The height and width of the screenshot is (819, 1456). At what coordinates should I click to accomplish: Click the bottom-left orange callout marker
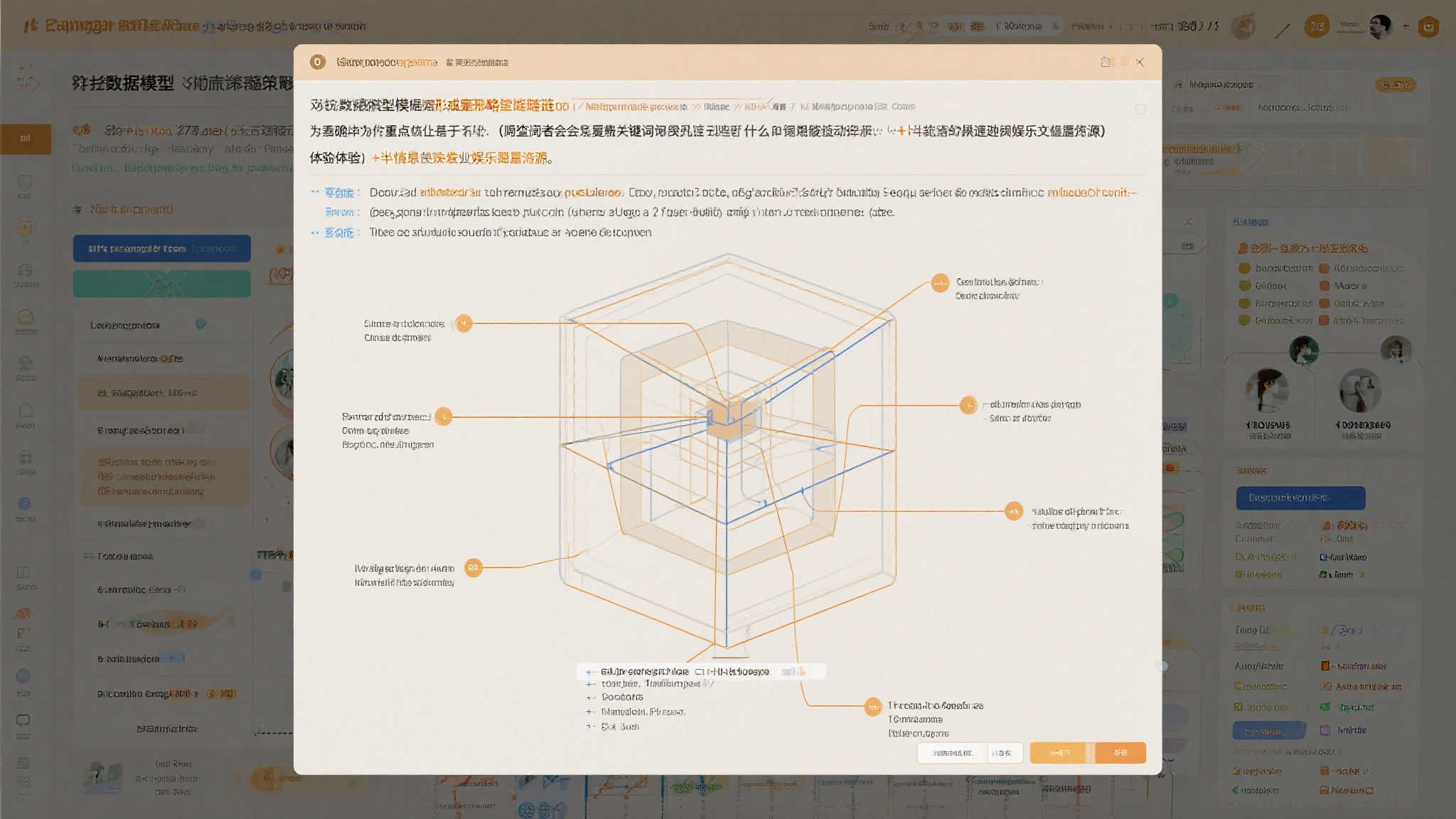(473, 567)
